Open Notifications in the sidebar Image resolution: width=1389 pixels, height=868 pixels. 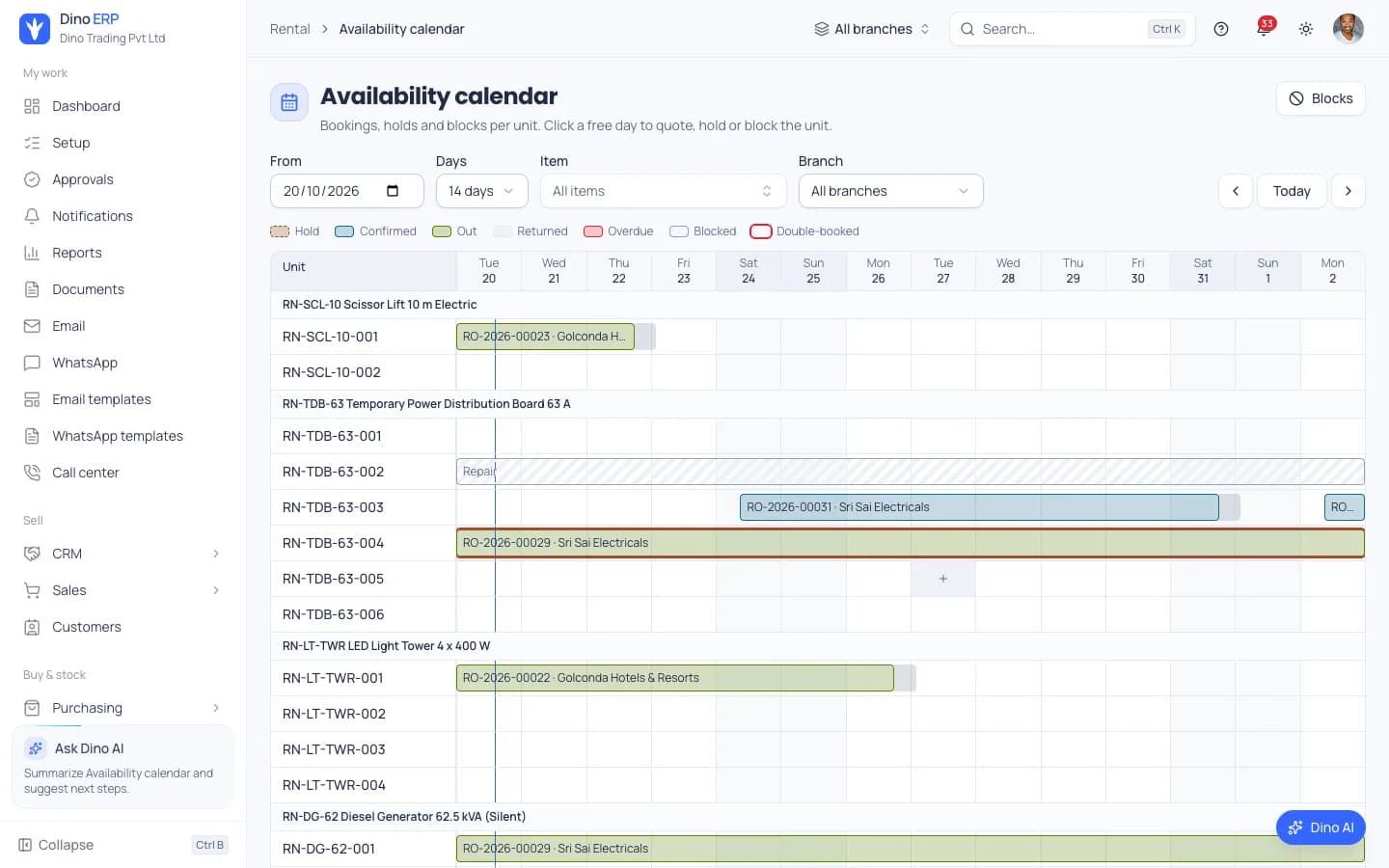[x=123, y=216]
